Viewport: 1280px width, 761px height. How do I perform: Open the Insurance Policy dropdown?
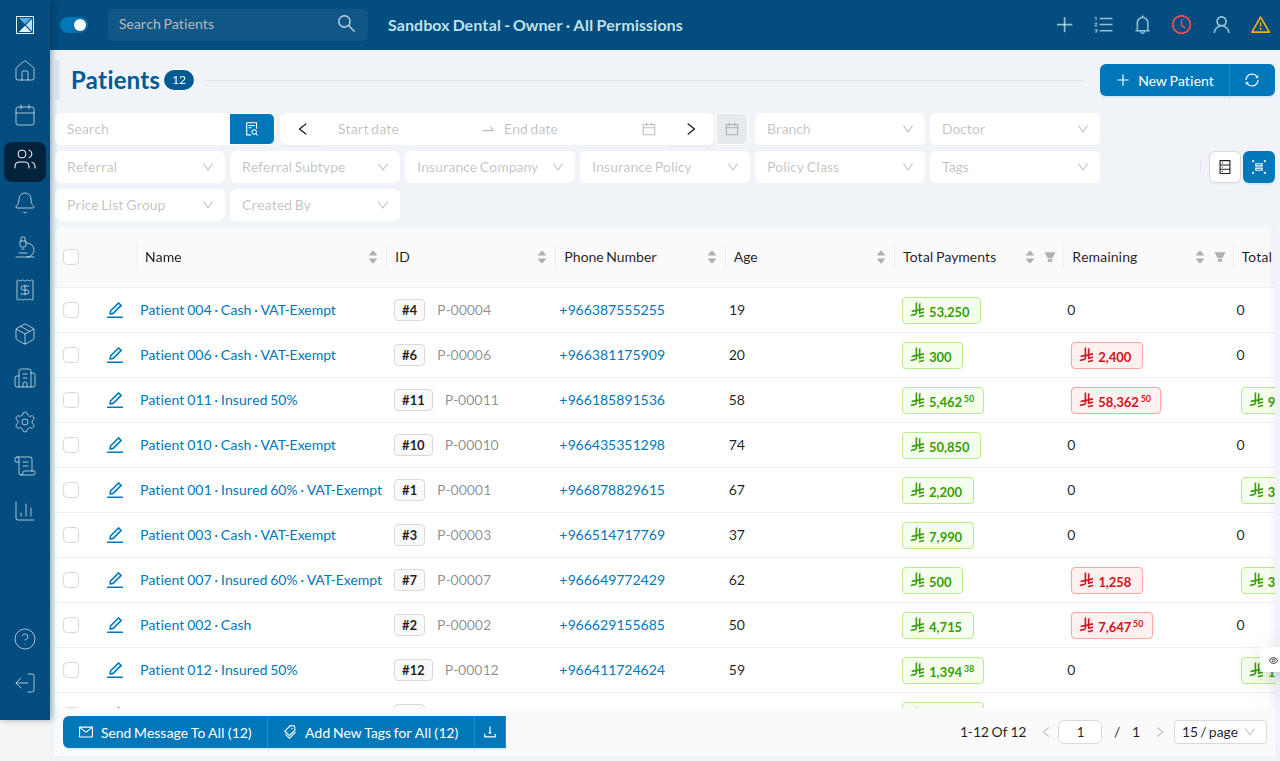665,167
